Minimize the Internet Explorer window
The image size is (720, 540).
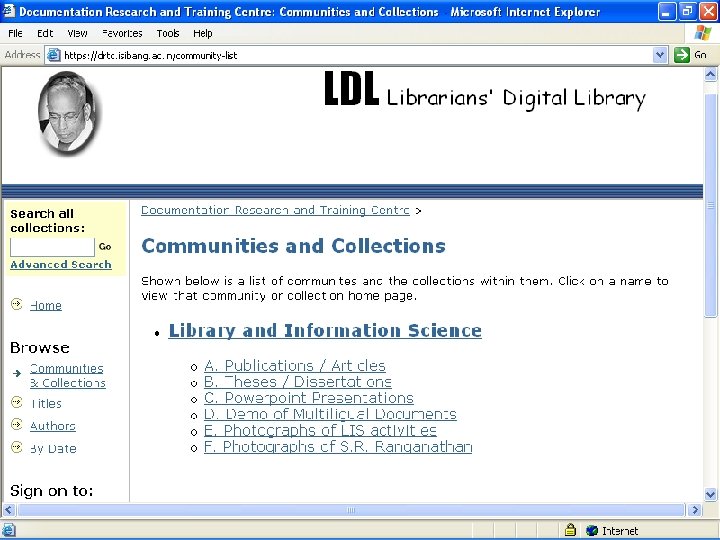coord(666,11)
